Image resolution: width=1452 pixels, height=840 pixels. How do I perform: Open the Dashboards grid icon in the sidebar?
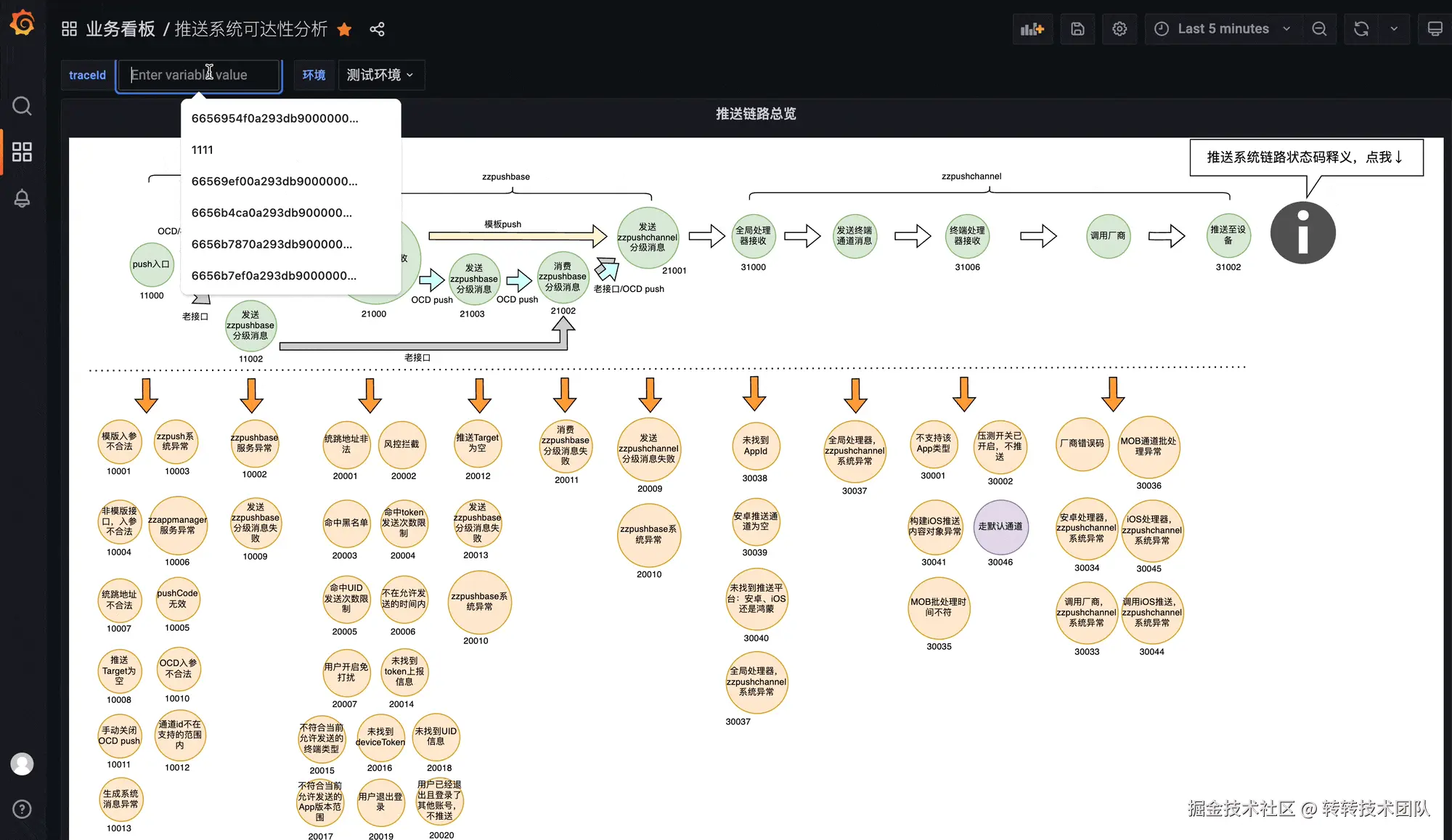pos(23,152)
